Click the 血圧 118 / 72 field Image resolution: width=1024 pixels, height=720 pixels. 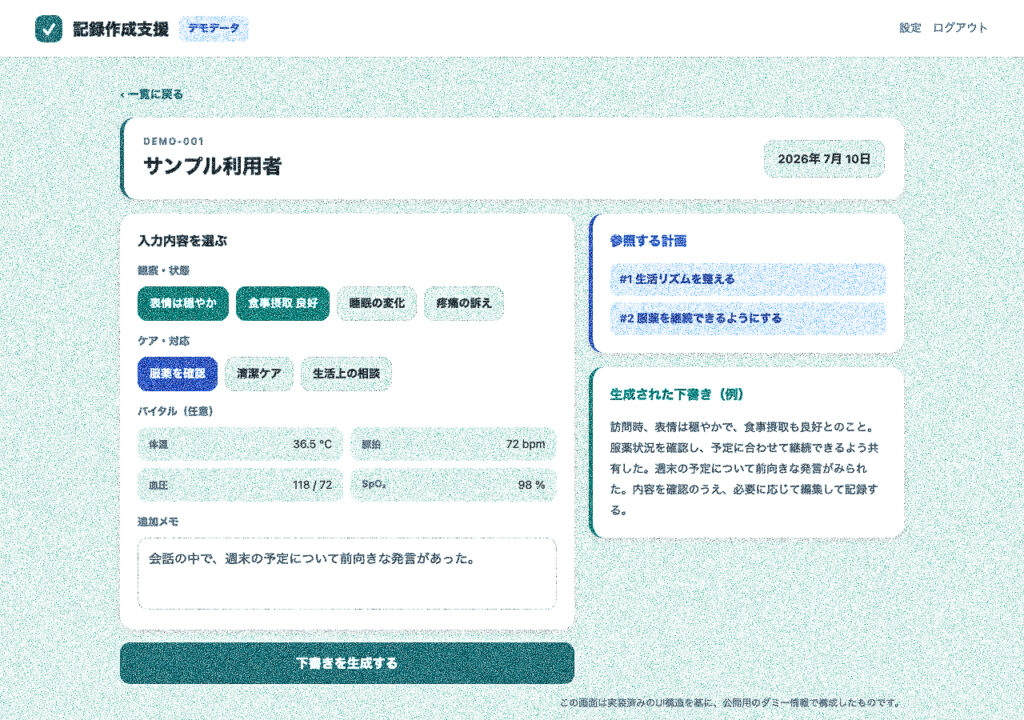(240, 485)
